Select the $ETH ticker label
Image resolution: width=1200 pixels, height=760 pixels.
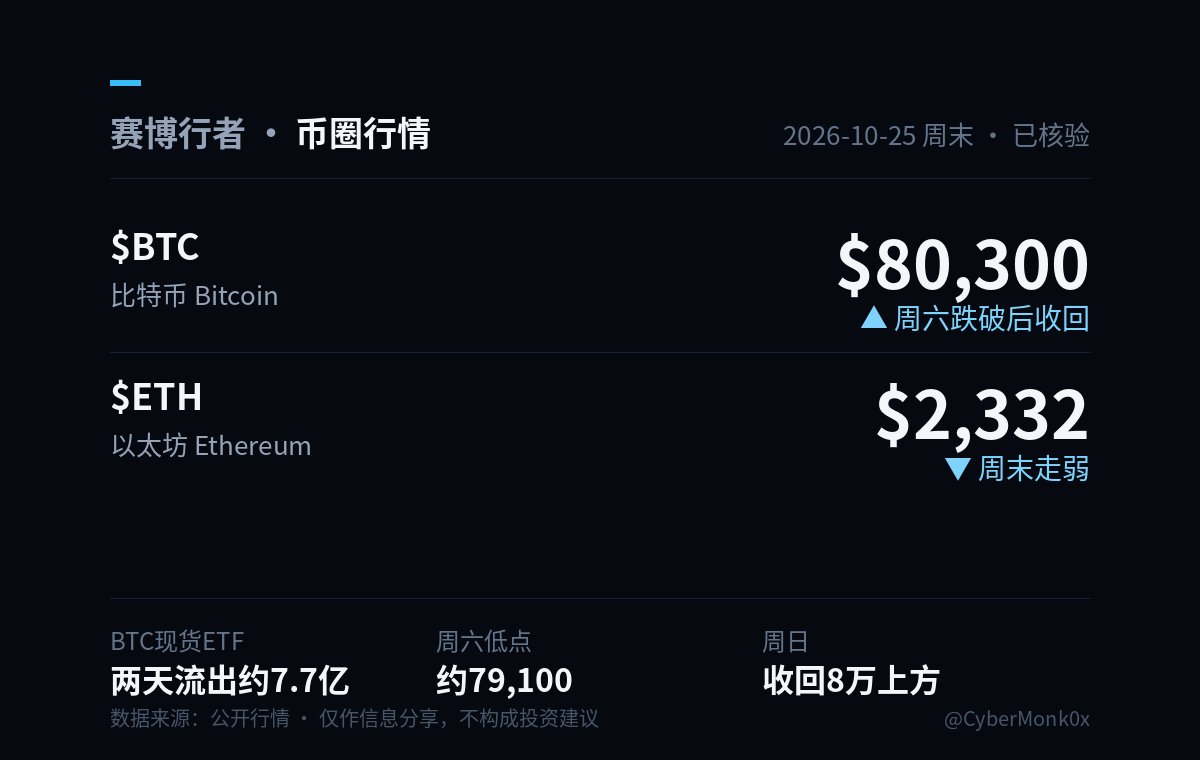click(156, 396)
